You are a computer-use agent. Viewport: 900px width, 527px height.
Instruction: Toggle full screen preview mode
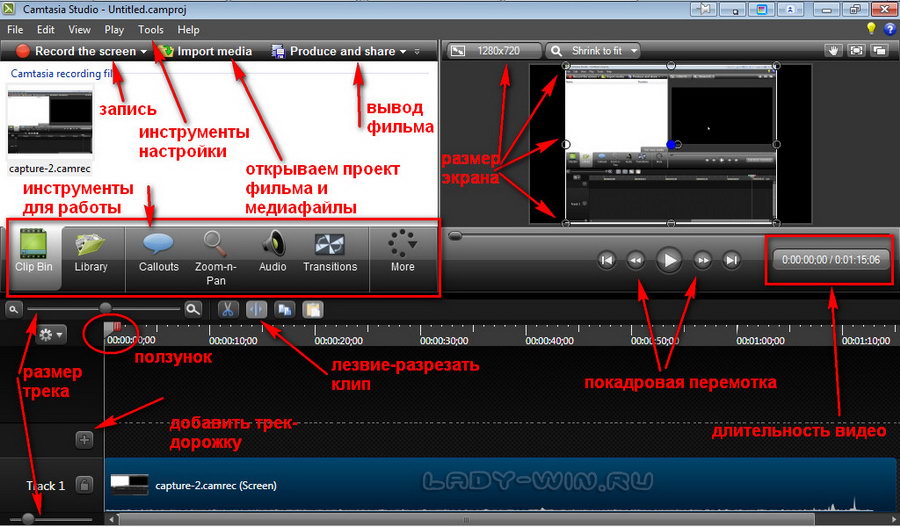(x=856, y=50)
